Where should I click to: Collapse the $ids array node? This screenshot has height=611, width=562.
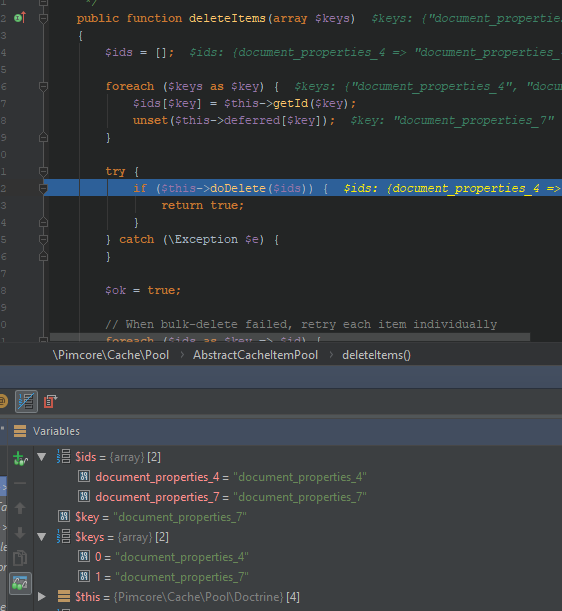42,457
